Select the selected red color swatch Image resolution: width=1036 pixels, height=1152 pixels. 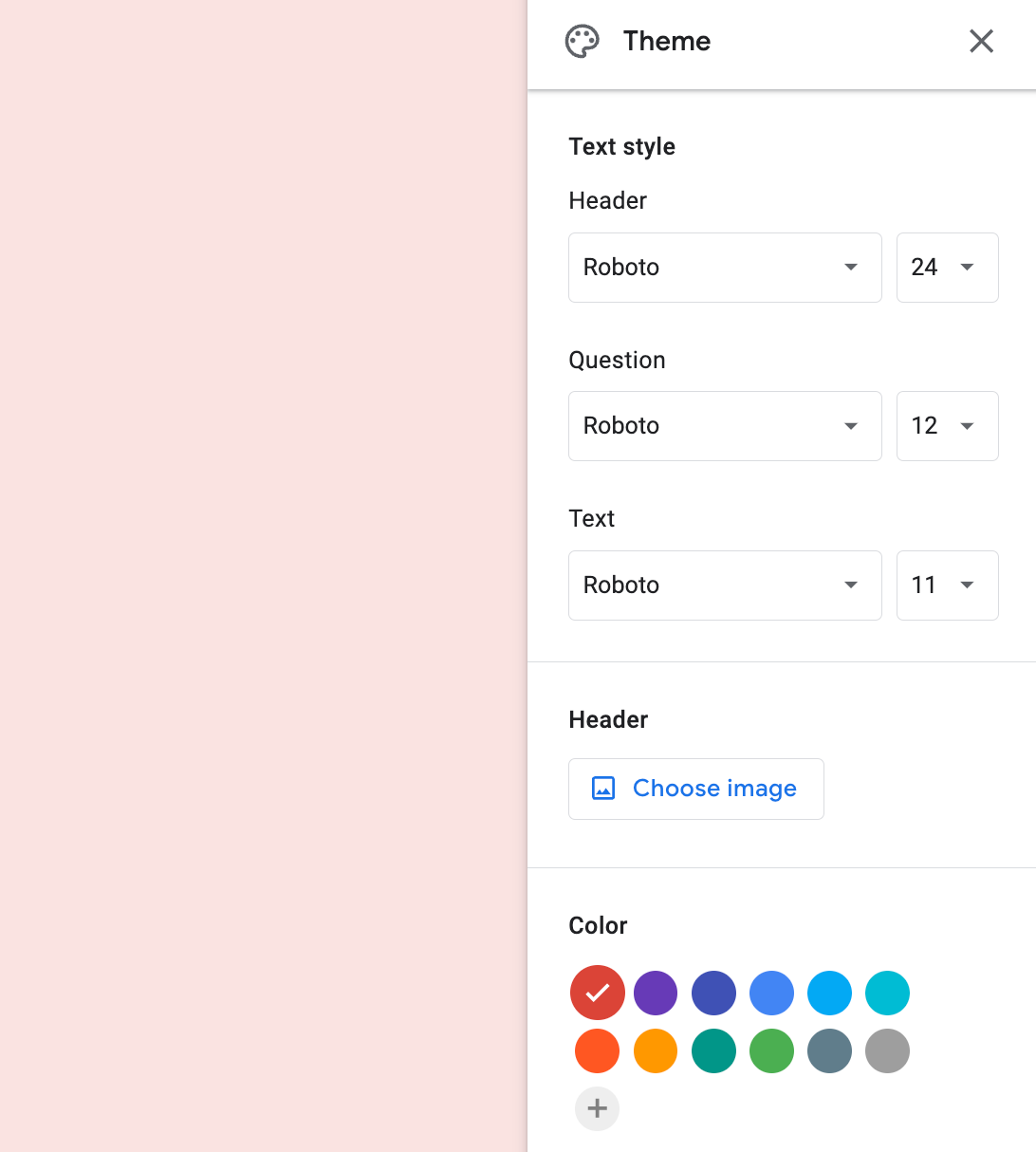pyautogui.click(x=598, y=993)
